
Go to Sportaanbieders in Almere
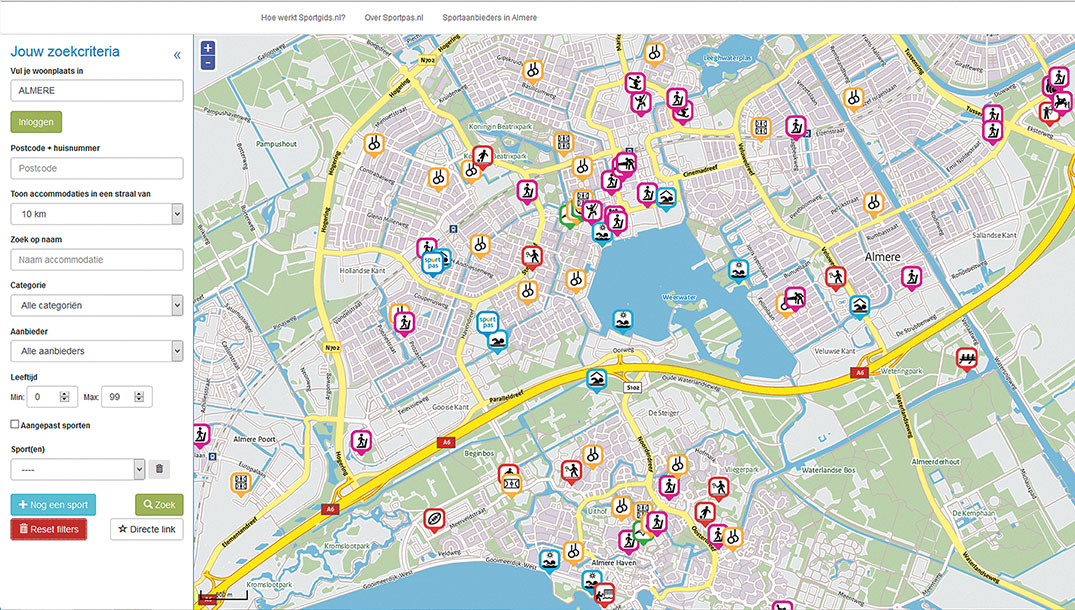pos(490,18)
